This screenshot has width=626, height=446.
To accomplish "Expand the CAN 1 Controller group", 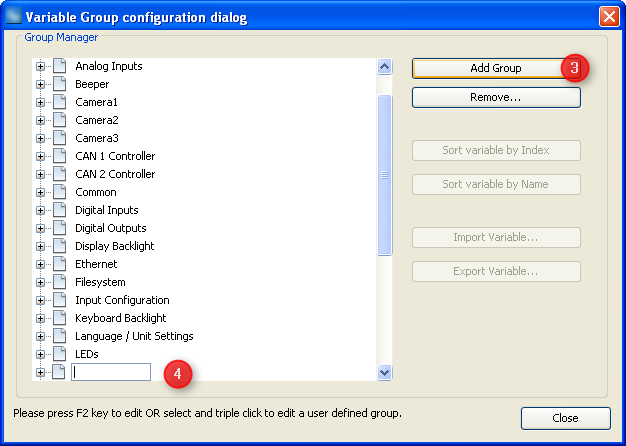I will point(41,156).
